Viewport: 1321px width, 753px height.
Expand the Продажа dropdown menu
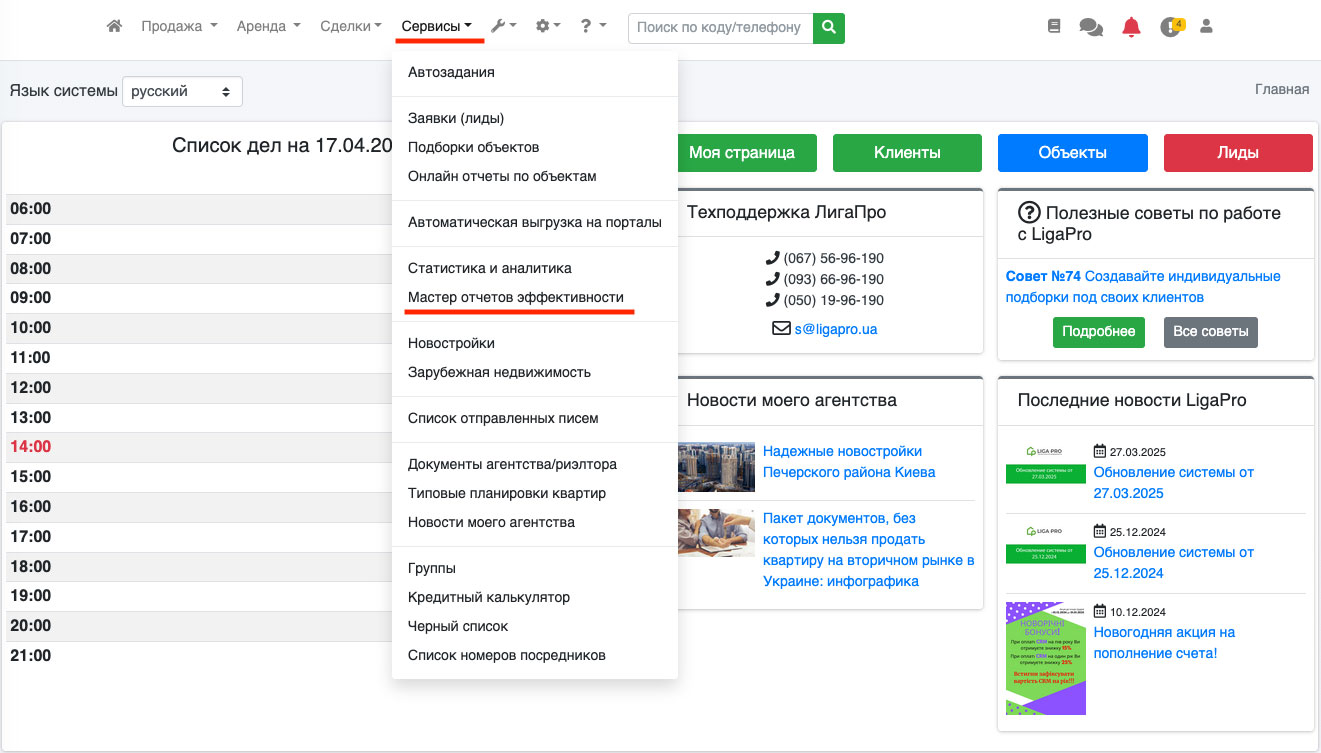click(x=179, y=27)
